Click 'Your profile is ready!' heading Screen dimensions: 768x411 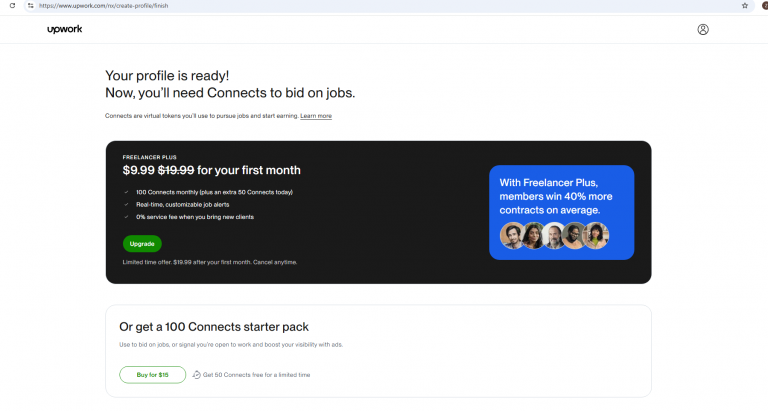point(167,75)
